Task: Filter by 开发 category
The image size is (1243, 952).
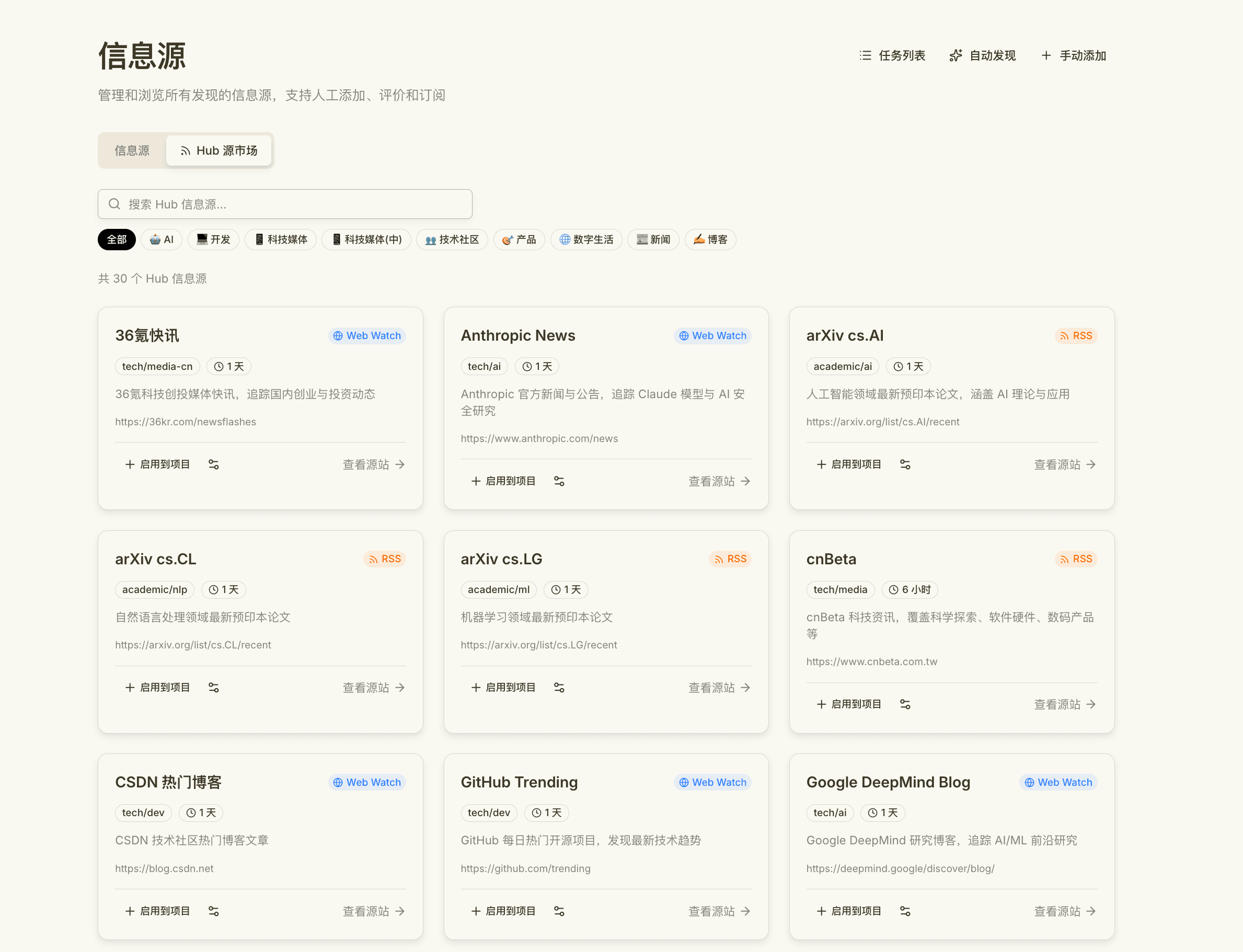Action: (x=214, y=240)
